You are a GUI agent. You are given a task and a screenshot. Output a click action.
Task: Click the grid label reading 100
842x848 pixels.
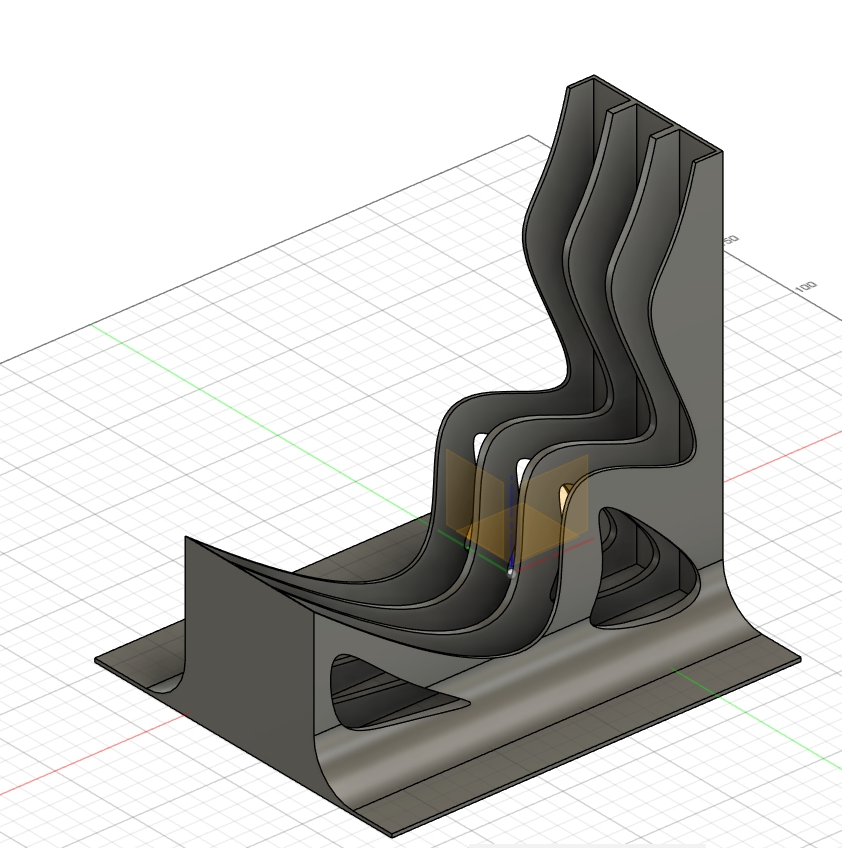click(x=806, y=285)
